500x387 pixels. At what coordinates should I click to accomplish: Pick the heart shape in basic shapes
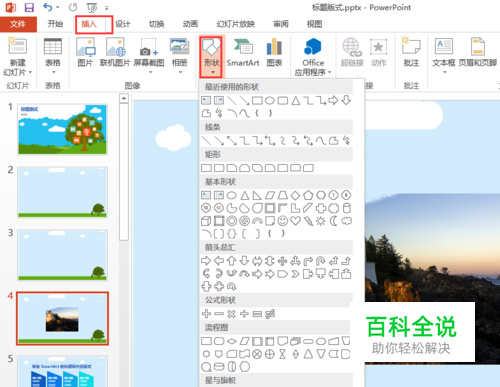pyautogui.click(x=295, y=221)
